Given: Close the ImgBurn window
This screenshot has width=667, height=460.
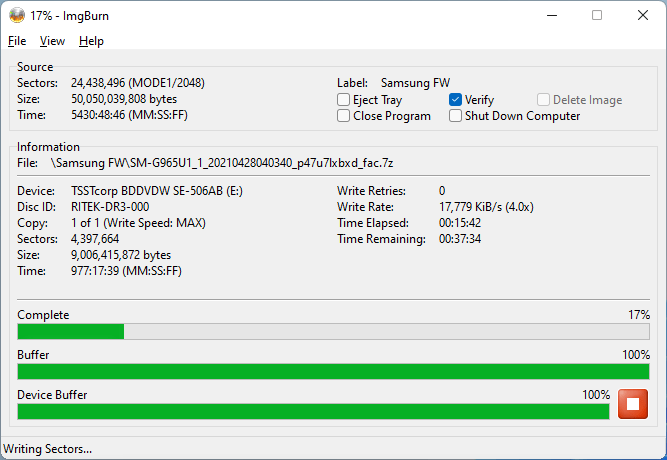Looking at the screenshot, I should pos(643,15).
